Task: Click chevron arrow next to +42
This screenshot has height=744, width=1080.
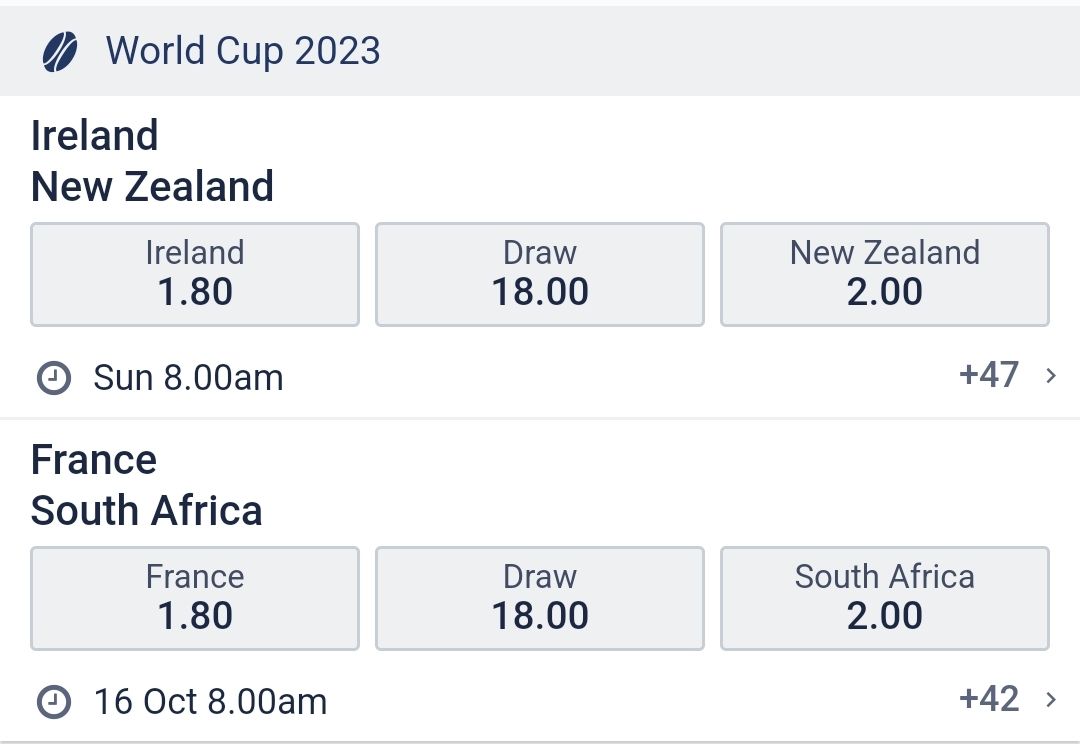Action: (1051, 700)
